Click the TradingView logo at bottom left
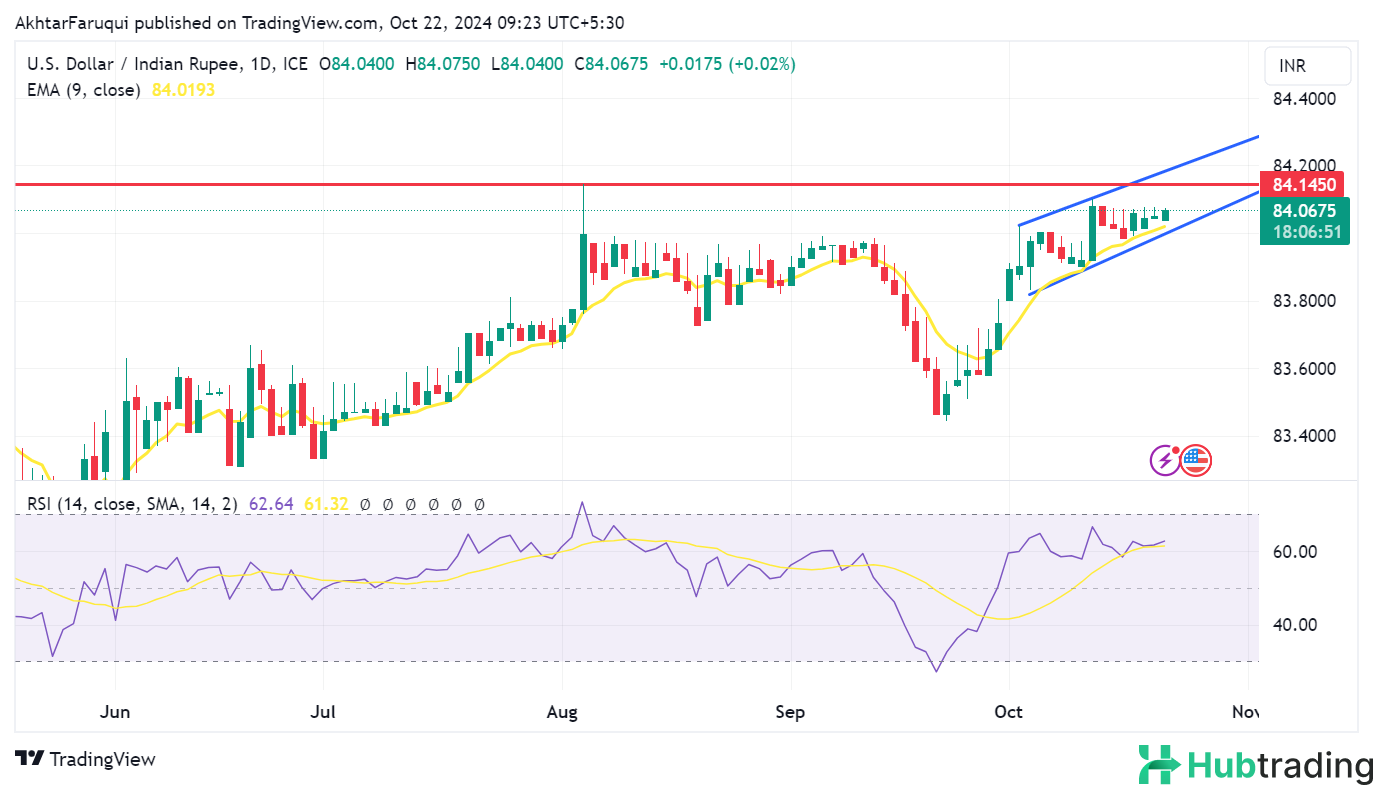The image size is (1373, 785). click(x=85, y=759)
